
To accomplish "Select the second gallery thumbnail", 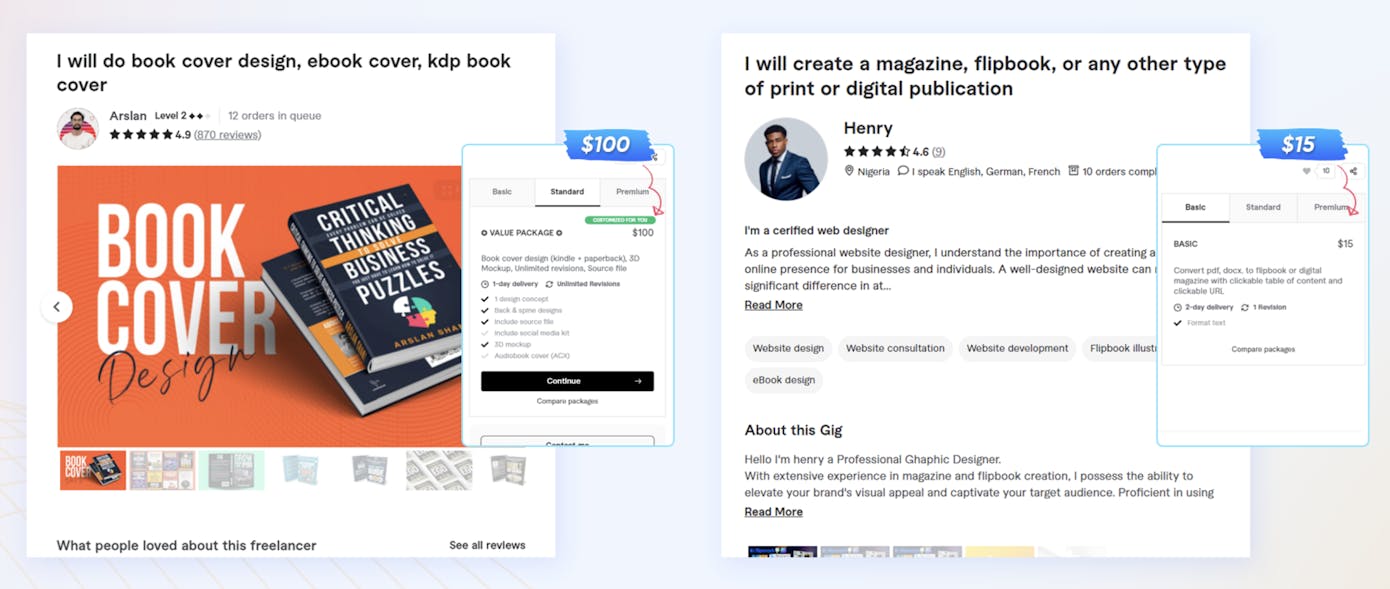I will coord(162,470).
